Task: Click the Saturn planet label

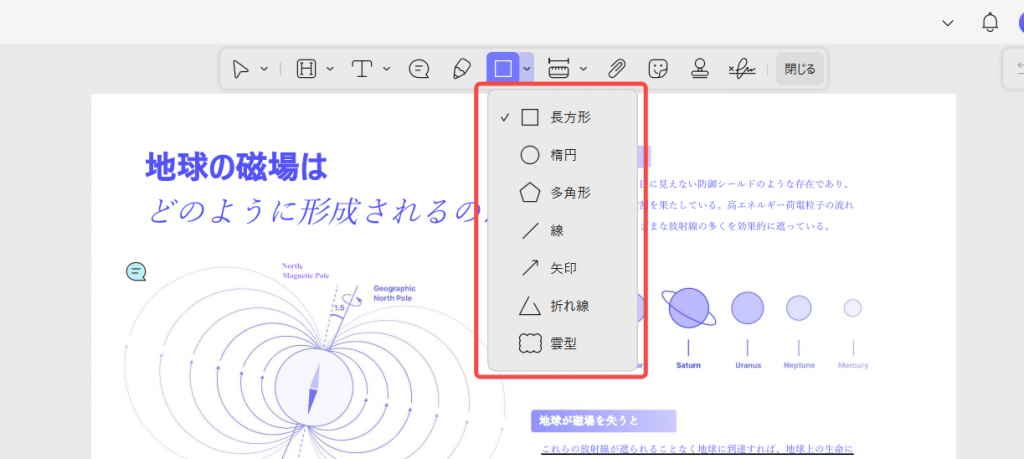Action: click(x=688, y=366)
